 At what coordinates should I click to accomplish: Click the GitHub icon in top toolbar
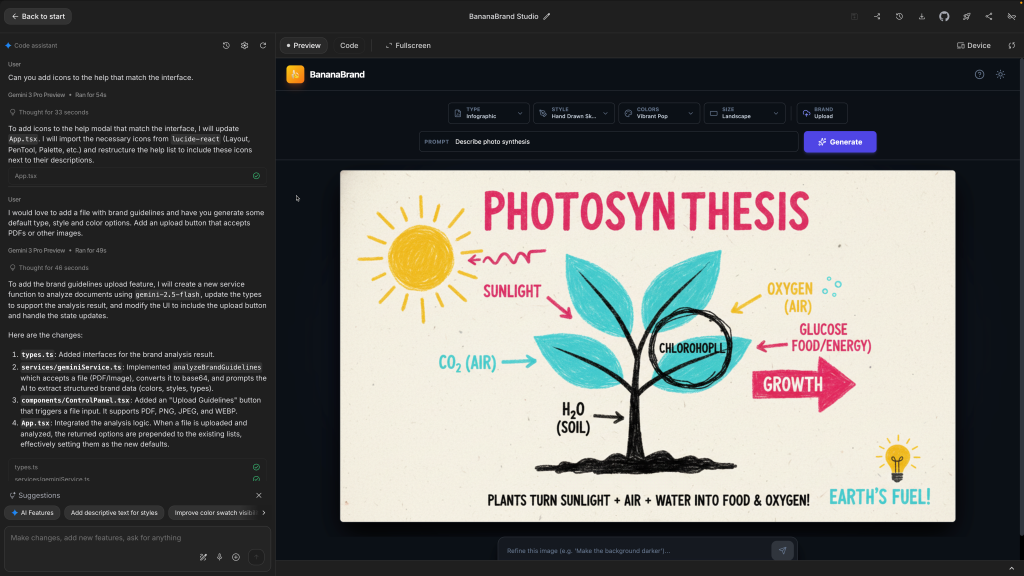(944, 17)
